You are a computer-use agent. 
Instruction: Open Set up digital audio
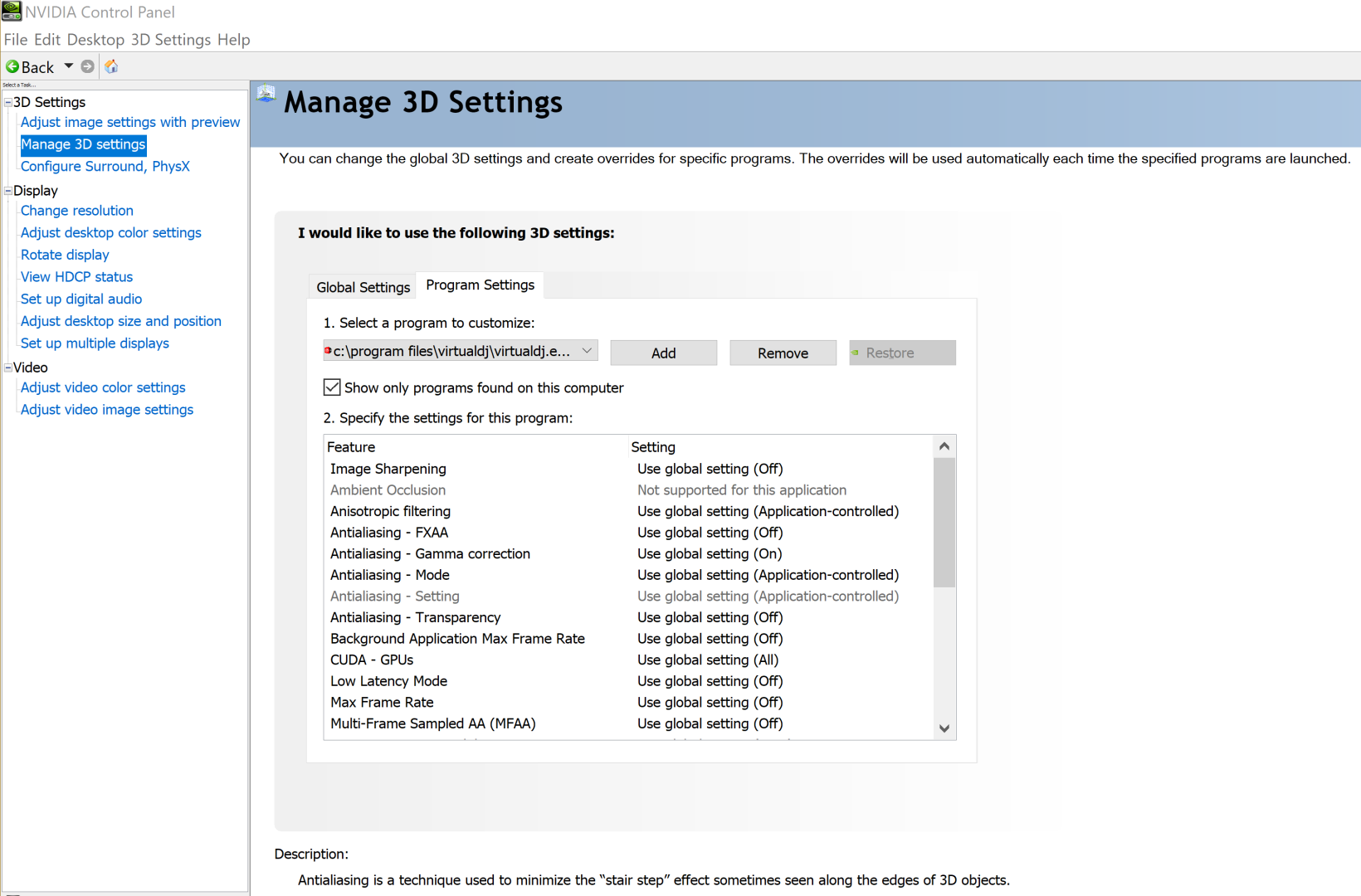pyautogui.click(x=81, y=299)
